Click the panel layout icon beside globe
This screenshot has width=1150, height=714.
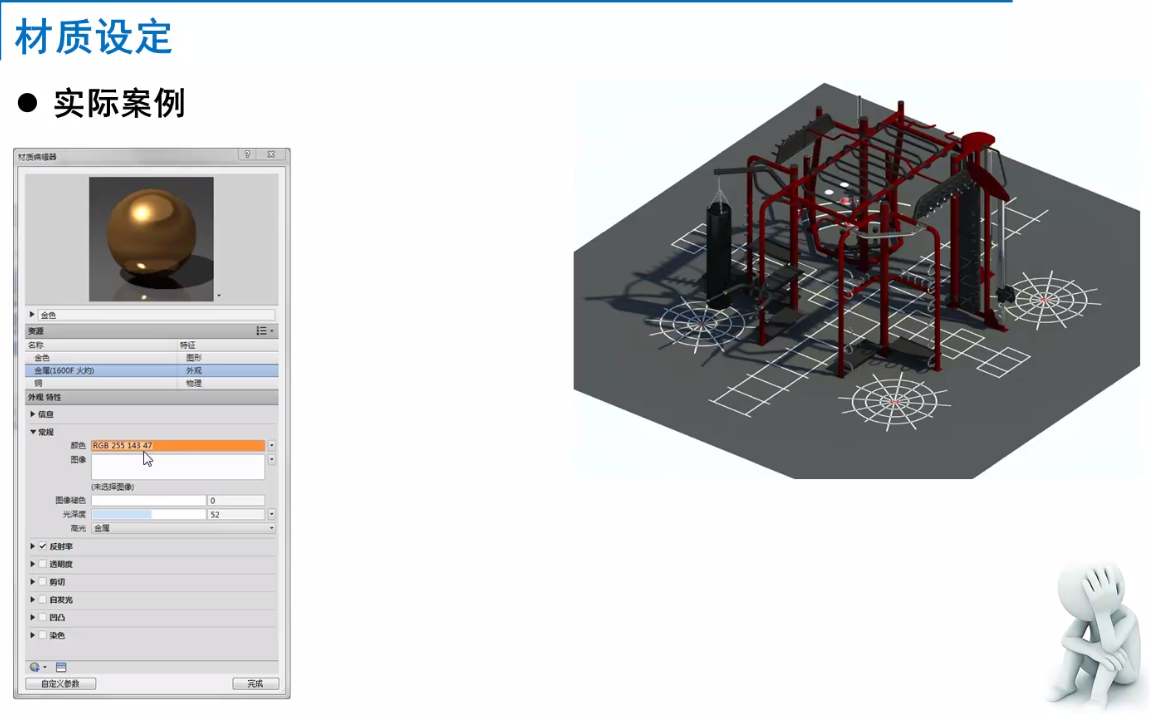pos(61,667)
